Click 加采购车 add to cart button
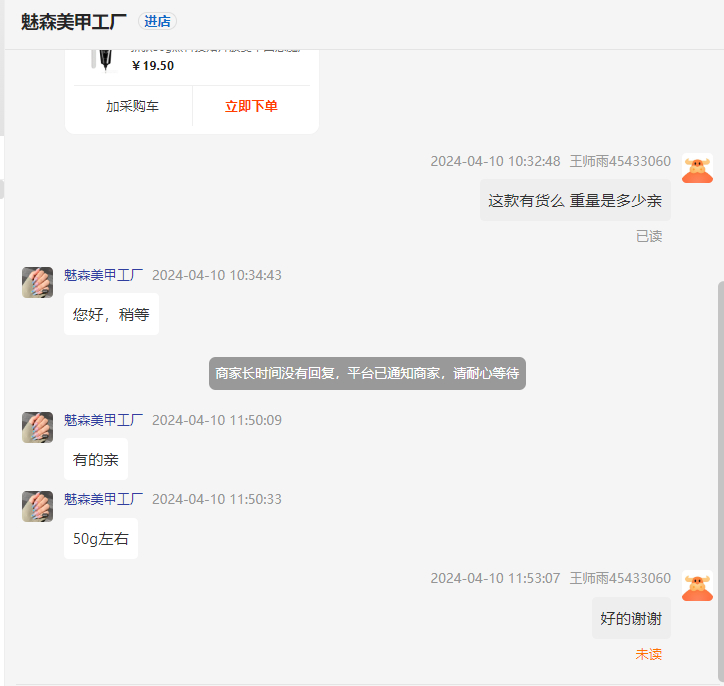 pyautogui.click(x=132, y=106)
